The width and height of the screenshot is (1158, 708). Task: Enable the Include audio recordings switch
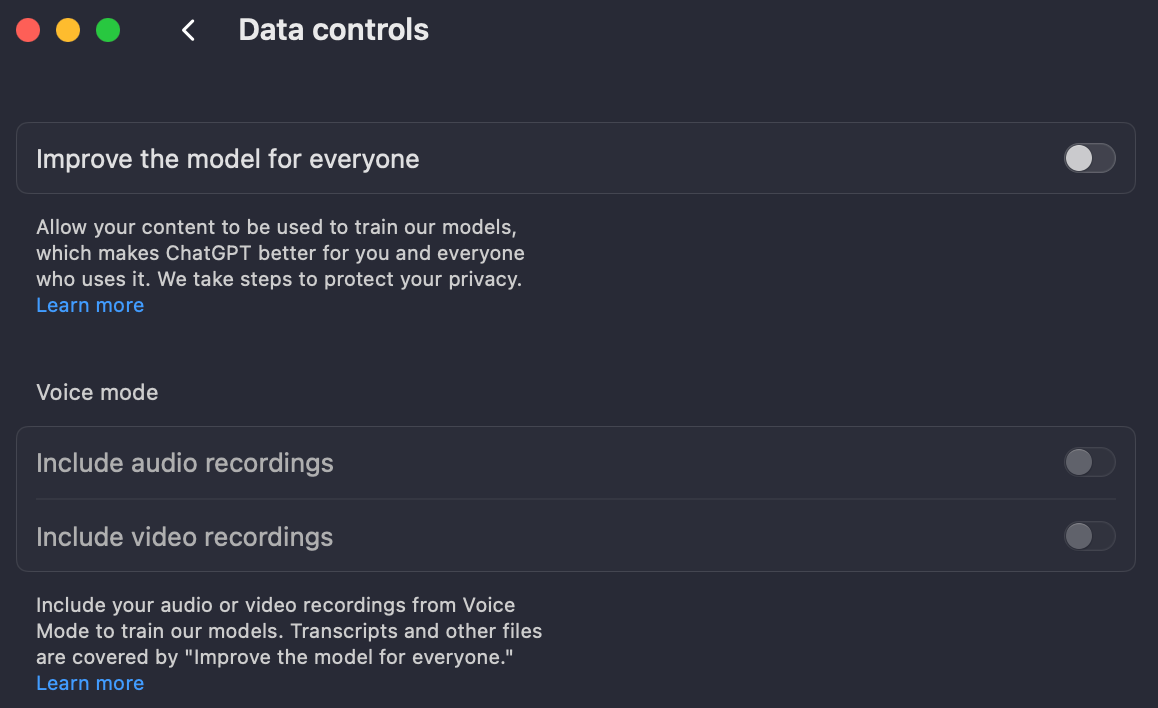pos(1089,462)
